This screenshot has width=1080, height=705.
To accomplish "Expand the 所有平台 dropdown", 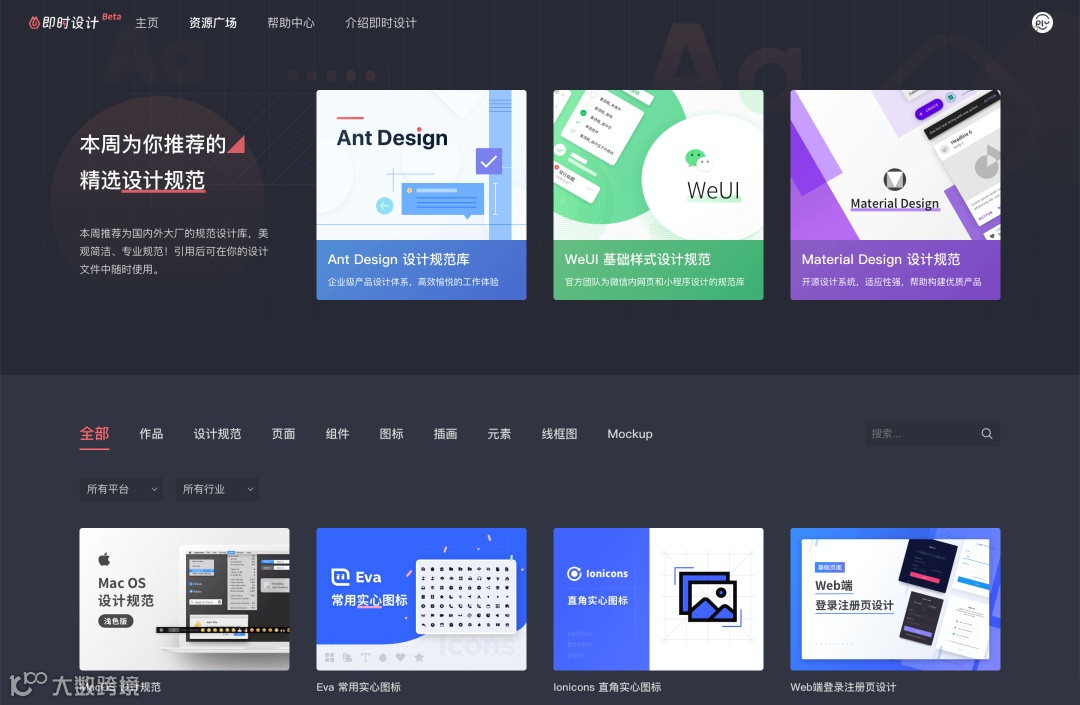I will tap(121, 489).
